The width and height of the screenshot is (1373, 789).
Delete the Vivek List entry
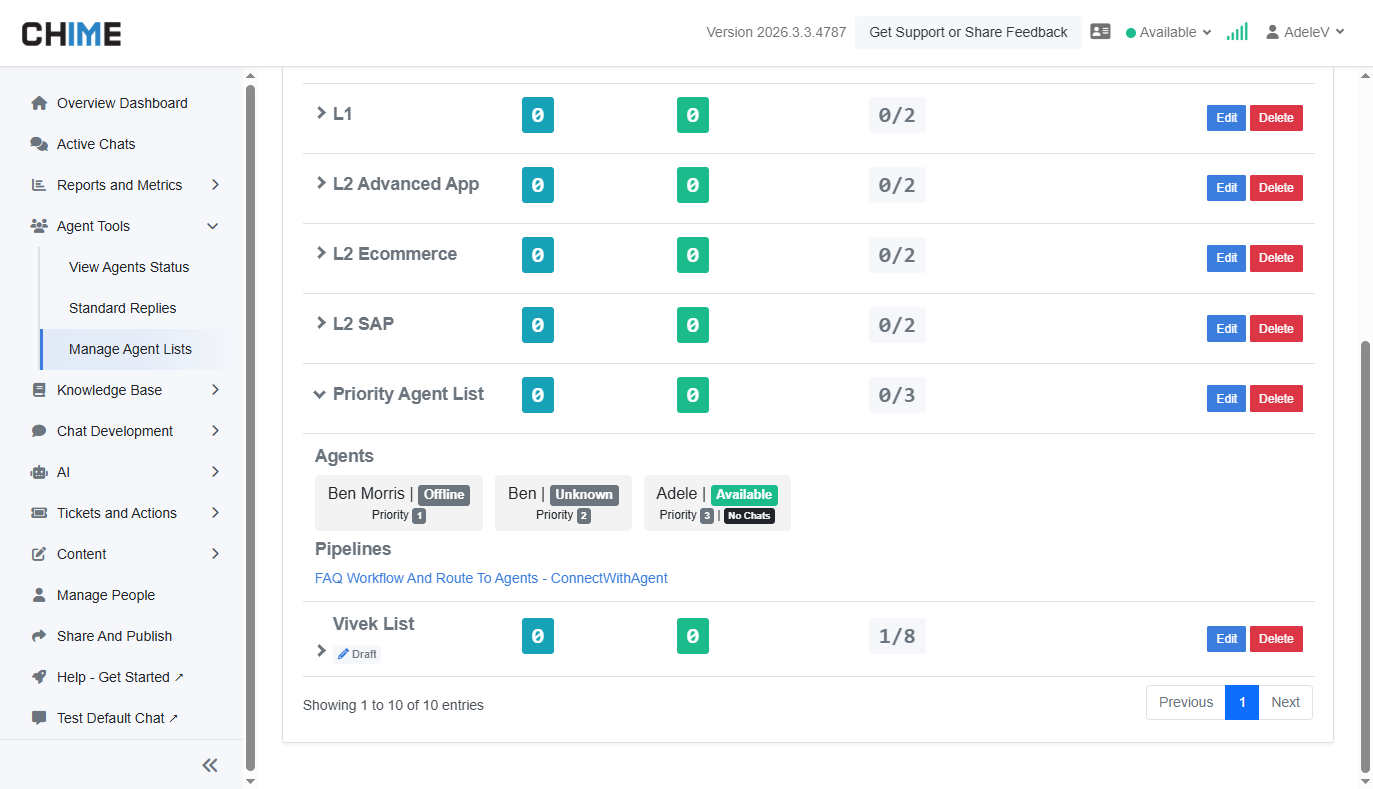[1276, 639]
